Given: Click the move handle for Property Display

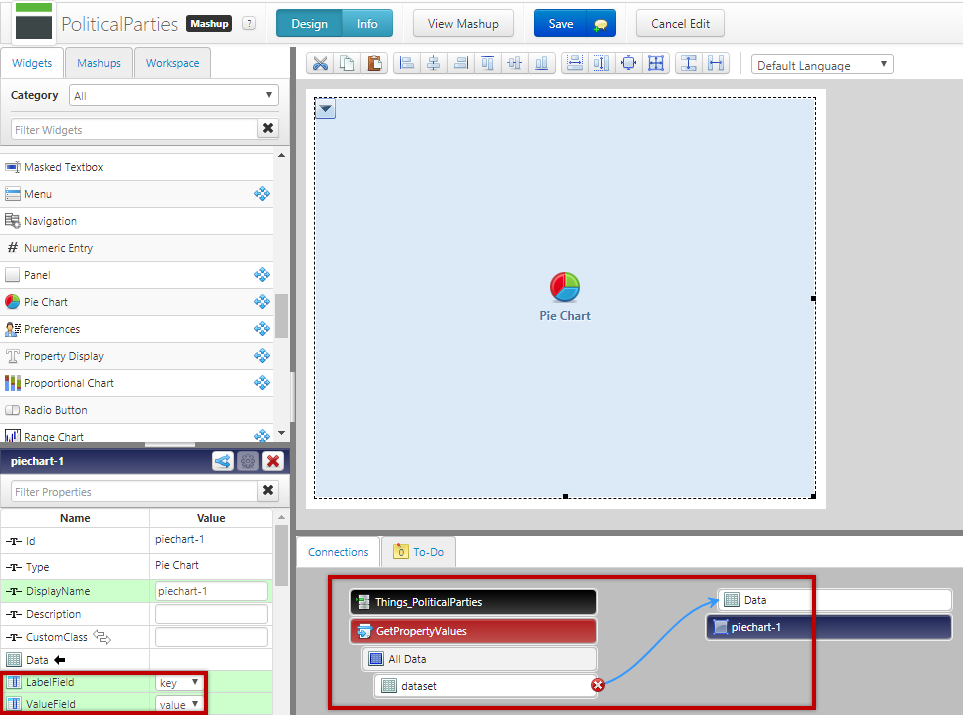Looking at the screenshot, I should point(262,356).
